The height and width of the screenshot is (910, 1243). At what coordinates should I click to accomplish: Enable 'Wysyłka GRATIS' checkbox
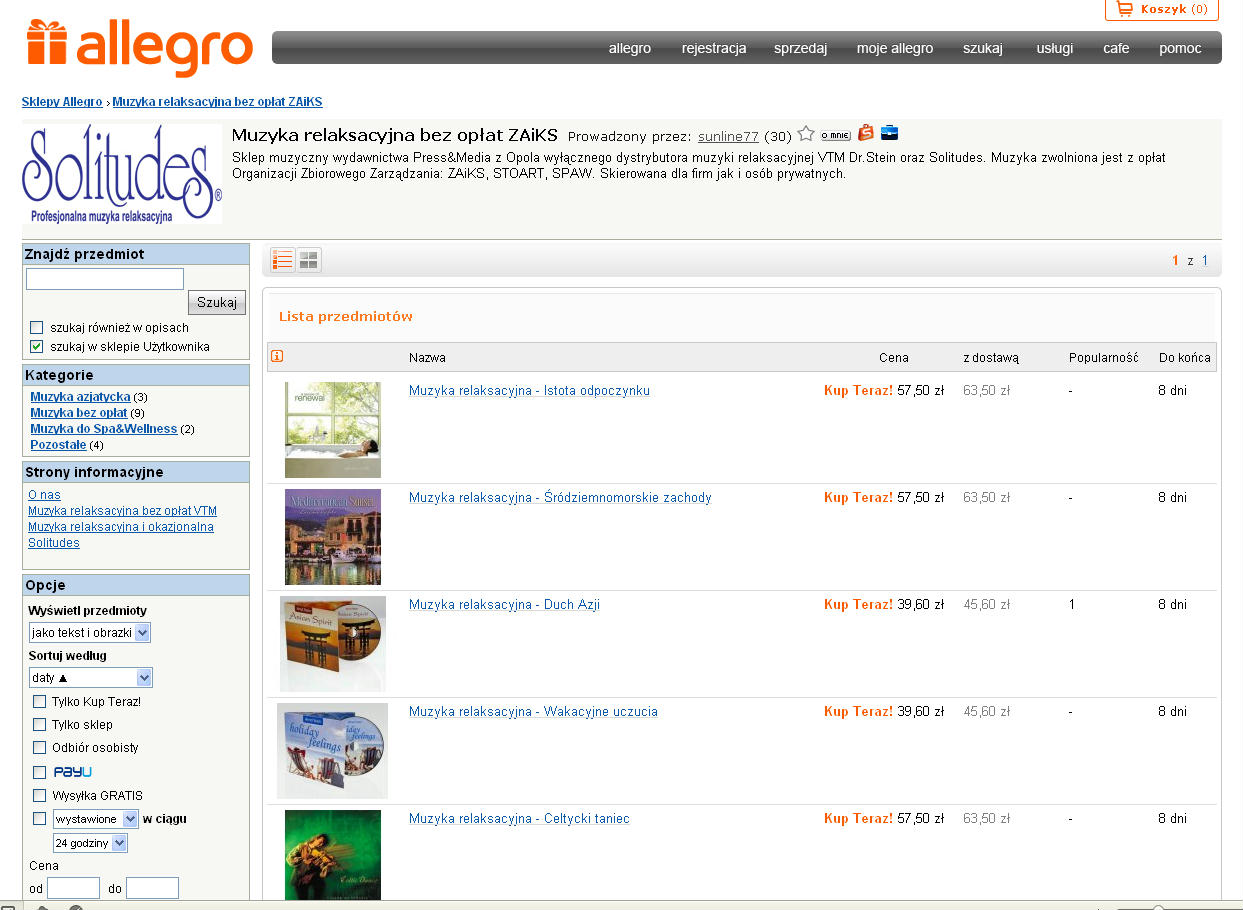(x=40, y=795)
